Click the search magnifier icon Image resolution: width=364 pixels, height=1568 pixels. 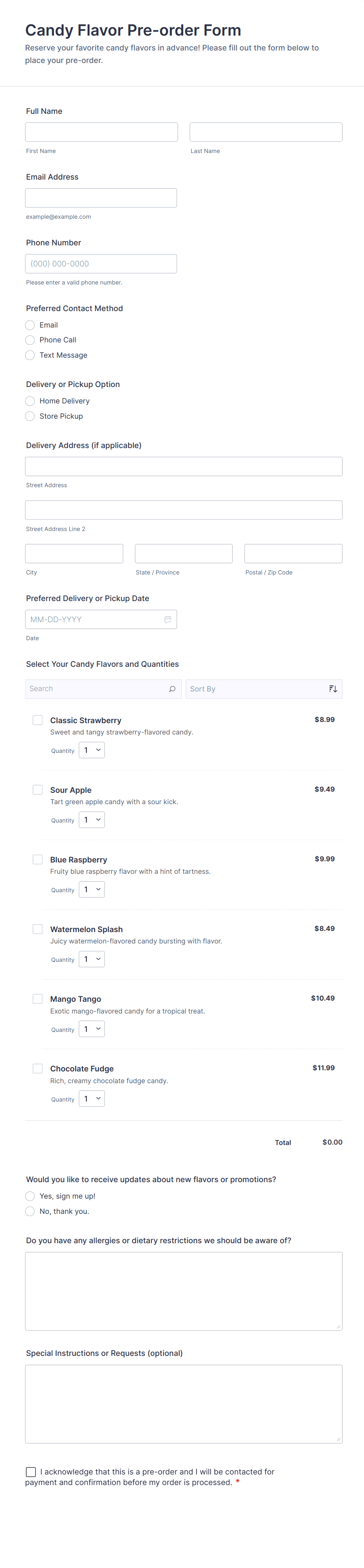172,689
